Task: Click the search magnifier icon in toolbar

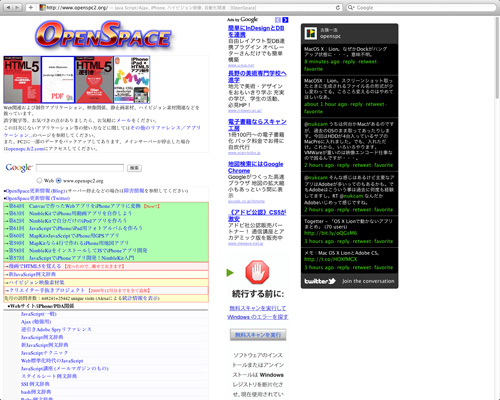Action: [x=351, y=7]
